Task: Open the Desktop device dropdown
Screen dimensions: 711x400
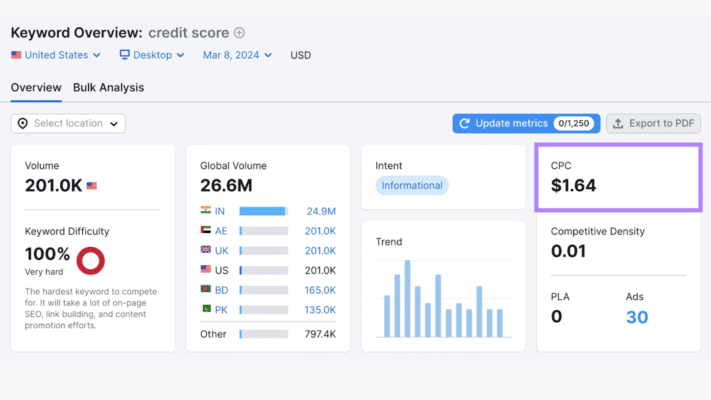Action: (152, 55)
